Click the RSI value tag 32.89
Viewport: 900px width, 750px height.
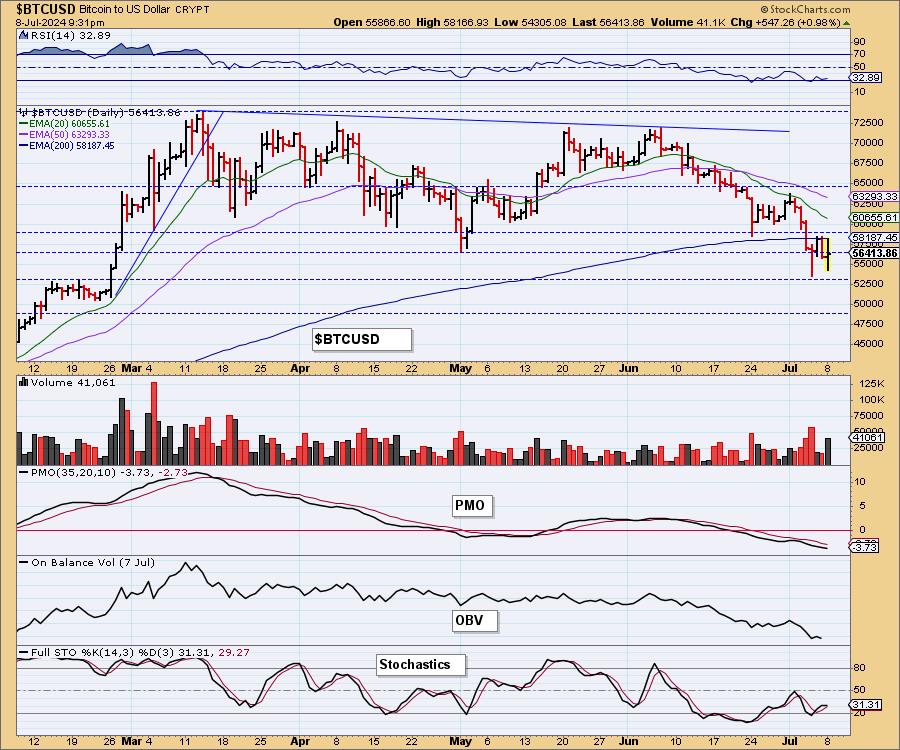(866, 77)
